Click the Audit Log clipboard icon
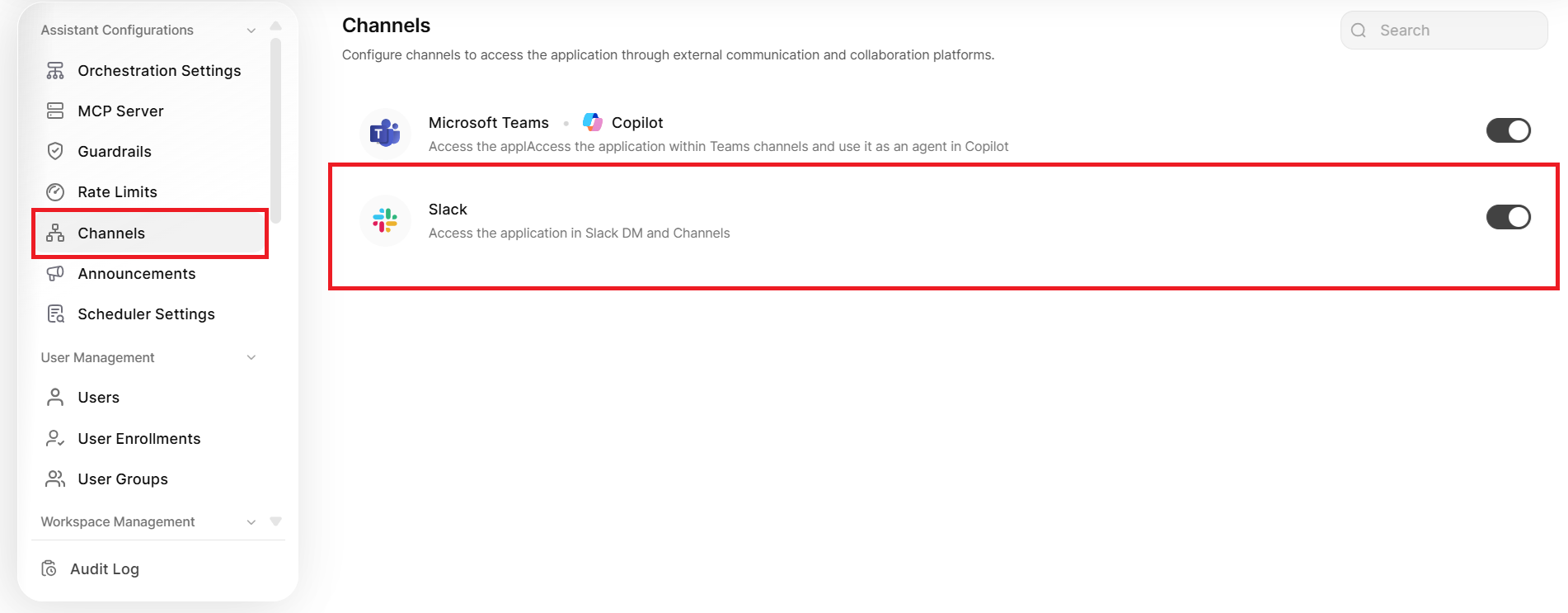 (x=49, y=569)
